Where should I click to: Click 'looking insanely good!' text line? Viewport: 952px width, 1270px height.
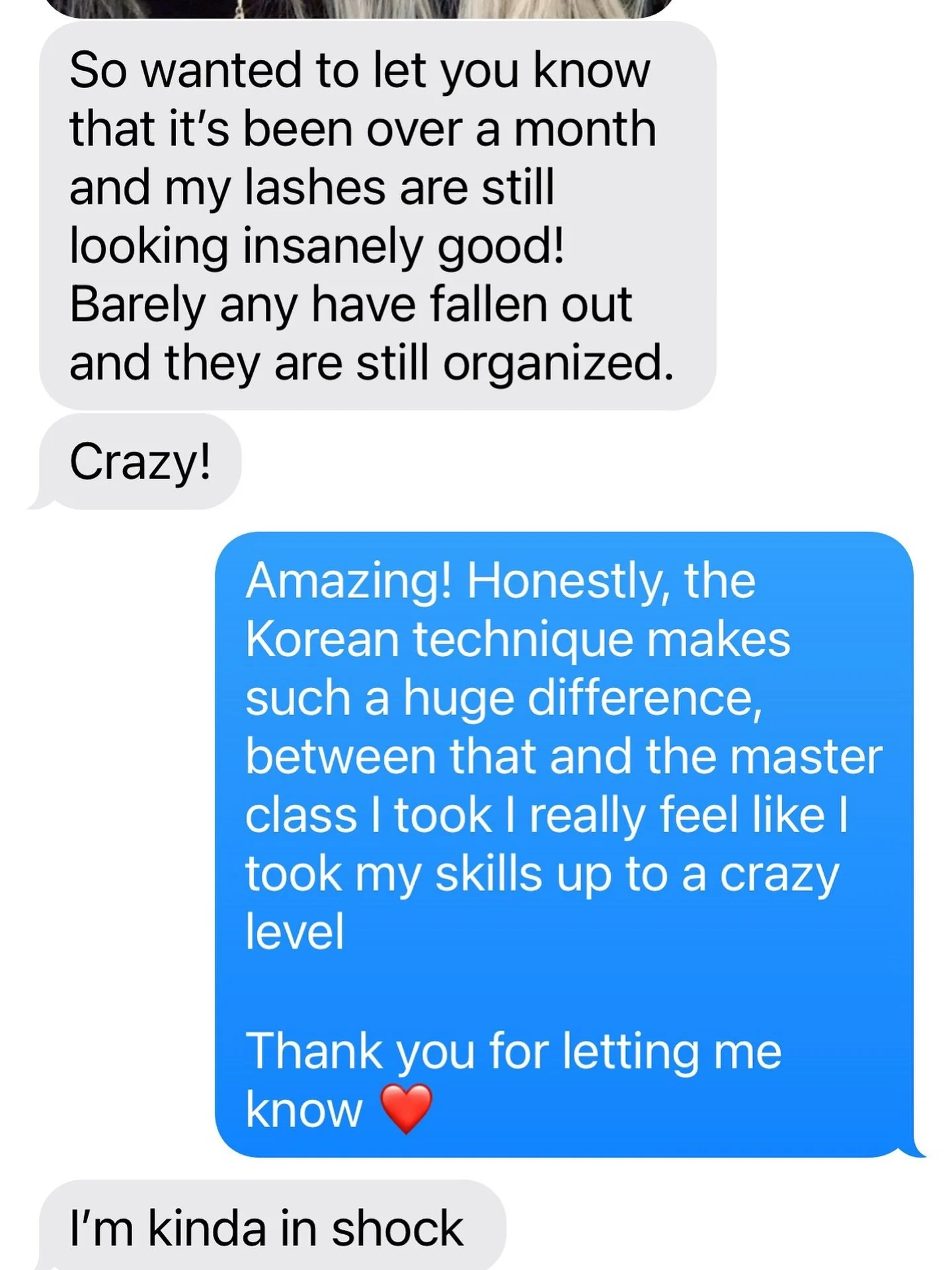point(317,246)
